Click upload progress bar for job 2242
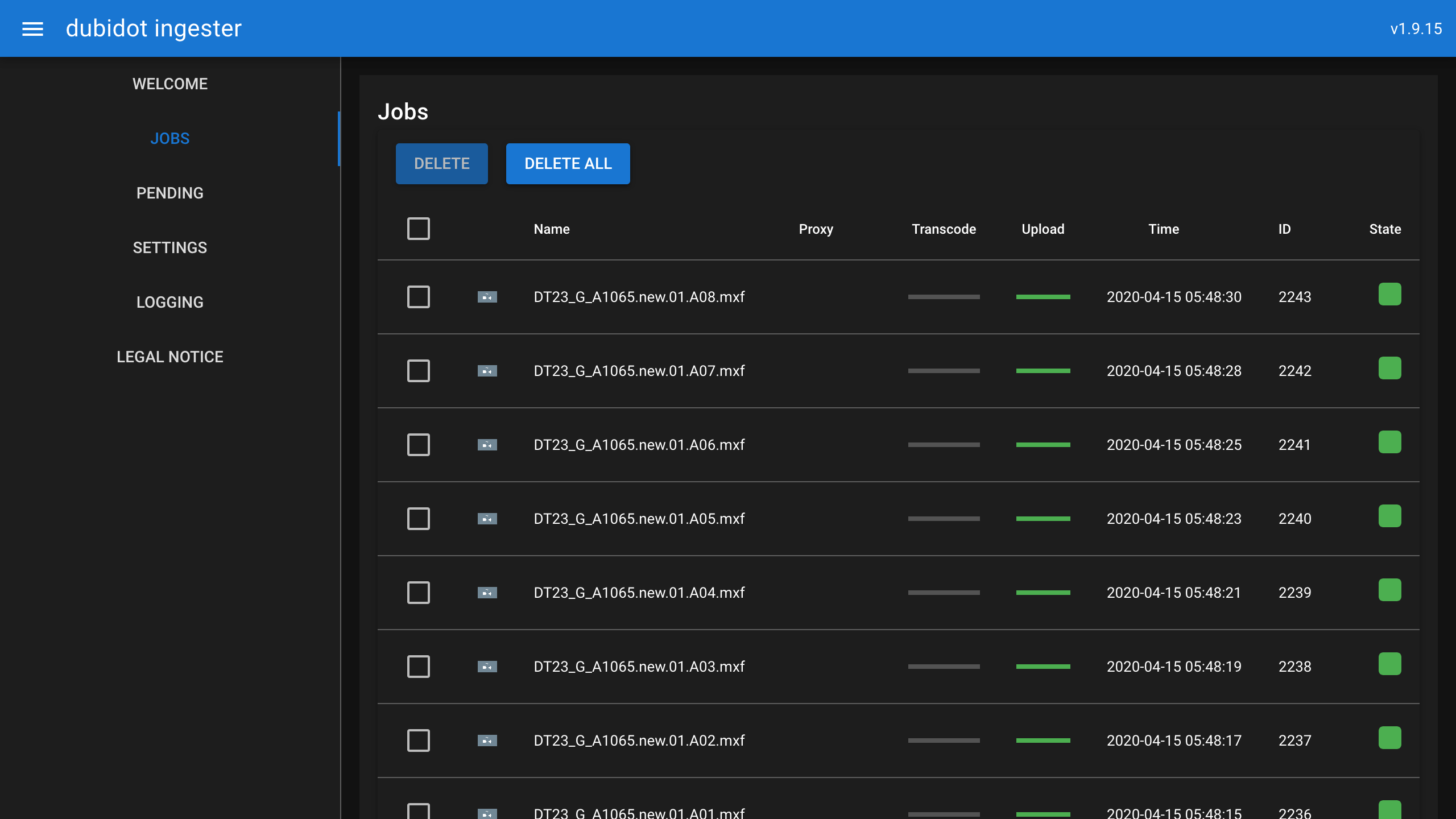This screenshot has width=1456, height=819. (x=1043, y=371)
